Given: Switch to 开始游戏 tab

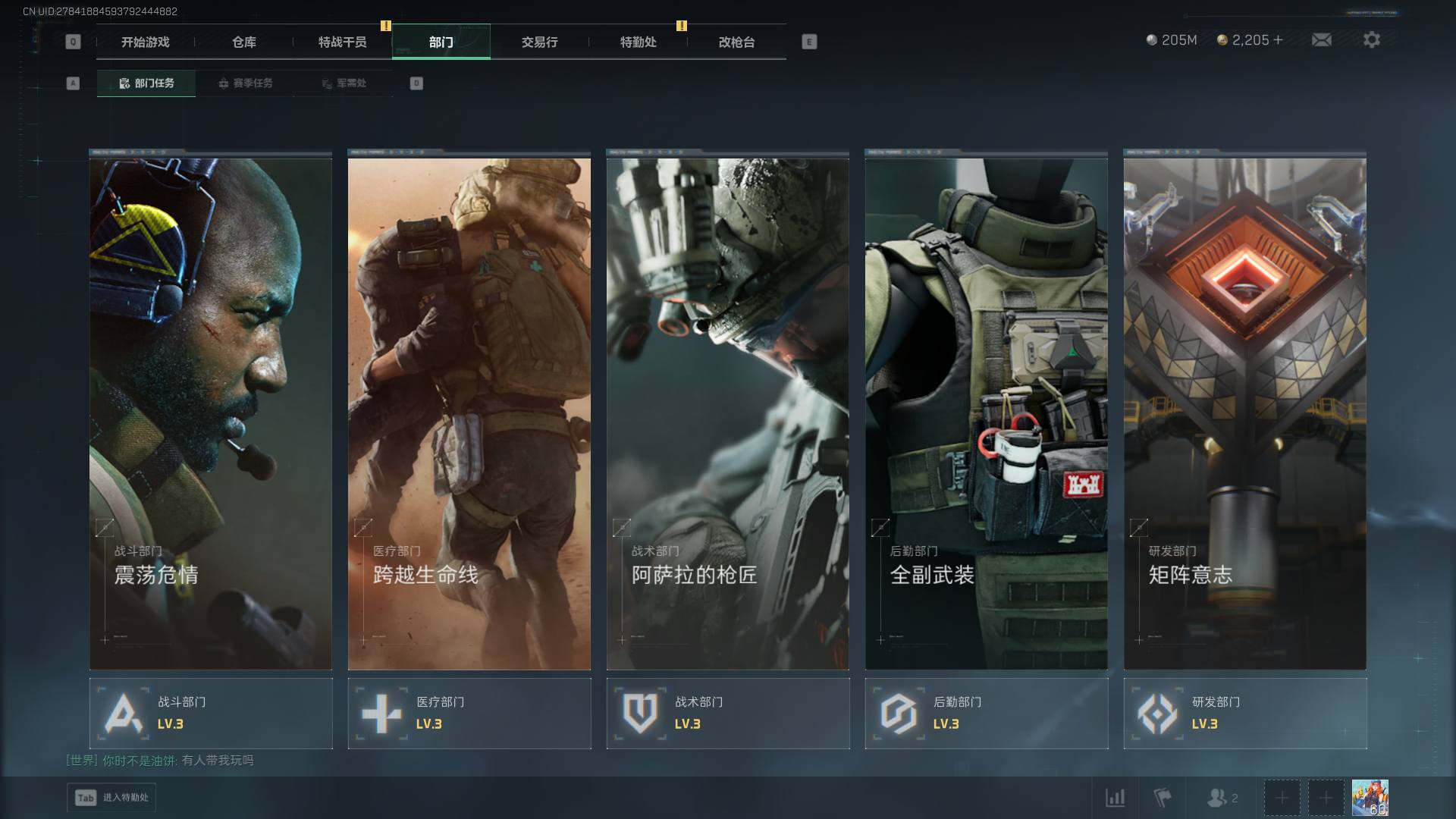Looking at the screenshot, I should coord(146,42).
